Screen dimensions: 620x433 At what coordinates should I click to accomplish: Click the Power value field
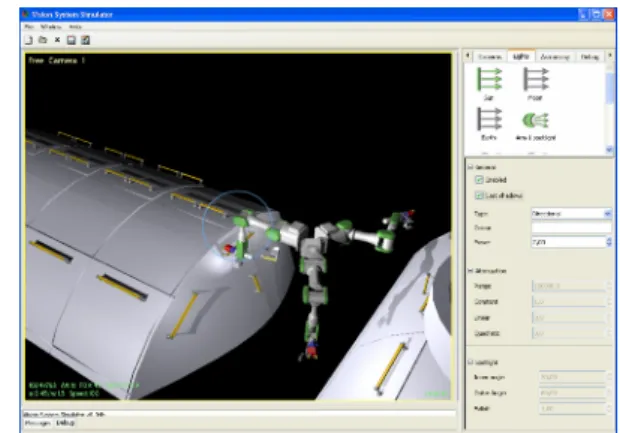[x=568, y=242]
